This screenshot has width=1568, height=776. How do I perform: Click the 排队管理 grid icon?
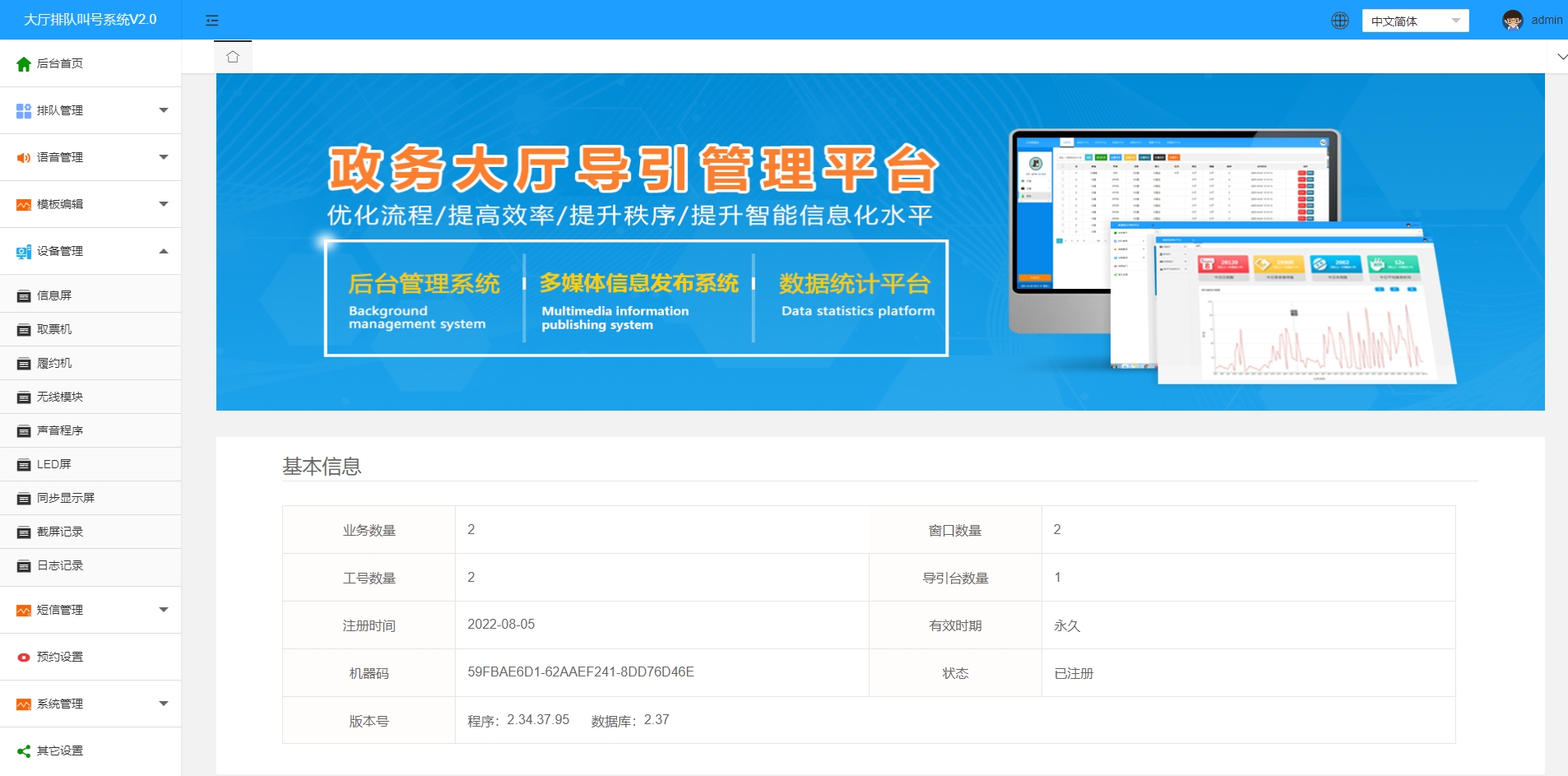(24, 111)
